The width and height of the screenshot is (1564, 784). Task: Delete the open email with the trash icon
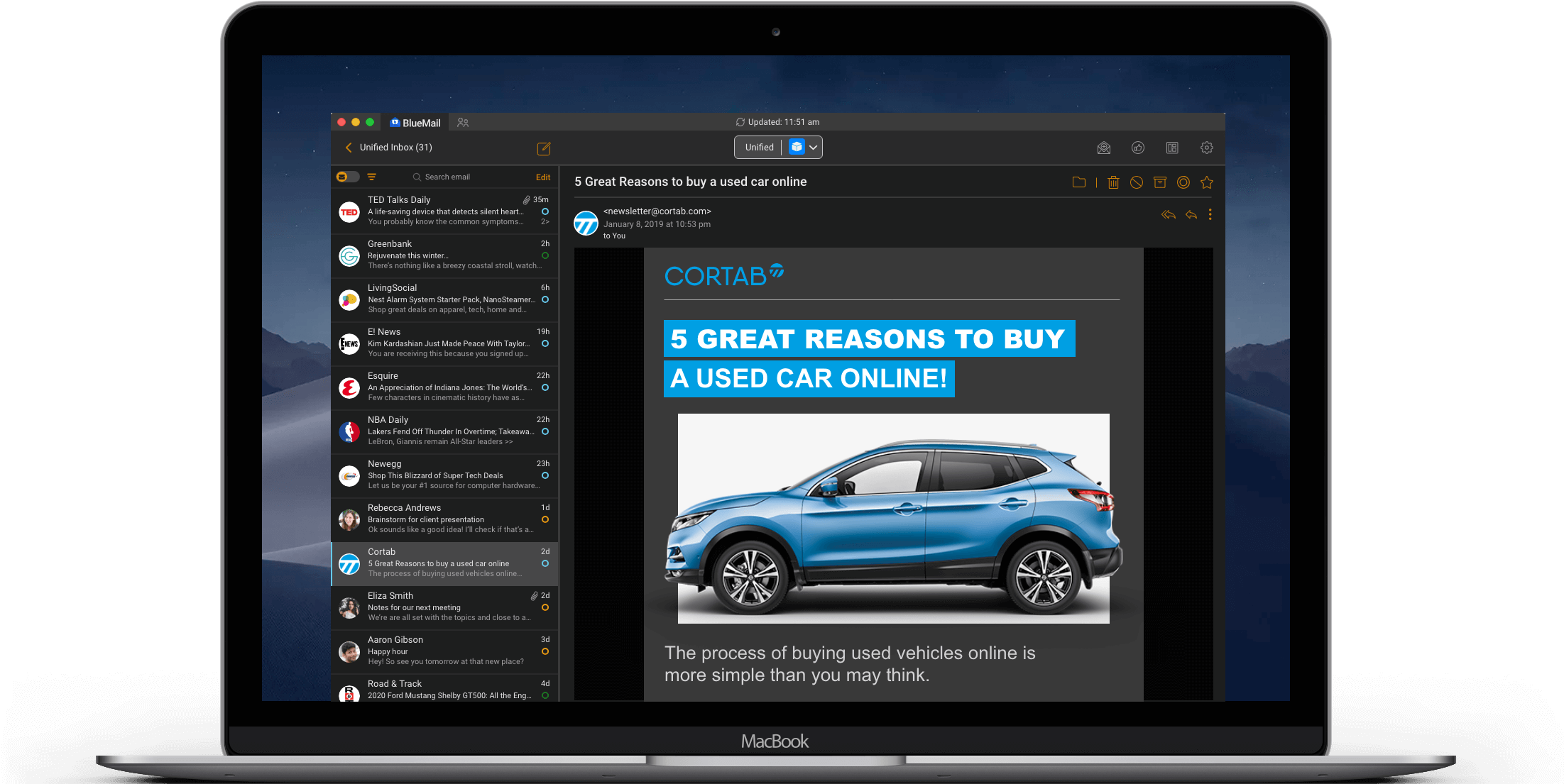[x=1113, y=182]
